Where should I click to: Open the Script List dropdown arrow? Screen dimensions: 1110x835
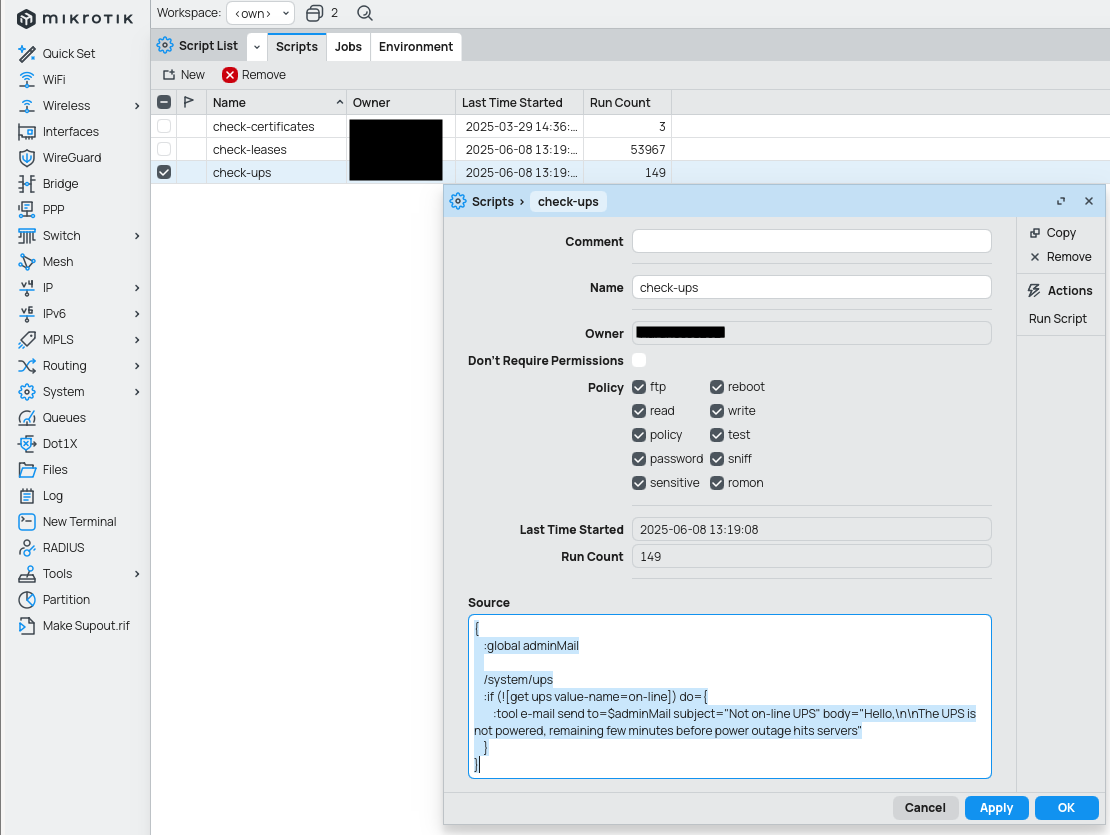coord(257,47)
